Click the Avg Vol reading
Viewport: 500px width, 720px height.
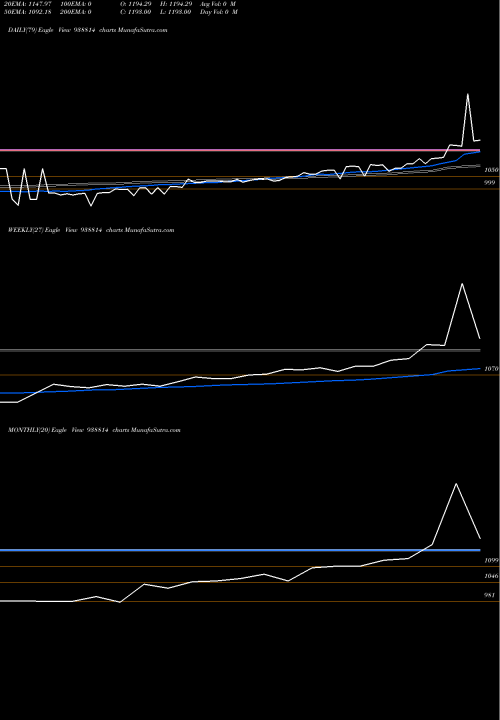[x=218, y=4]
